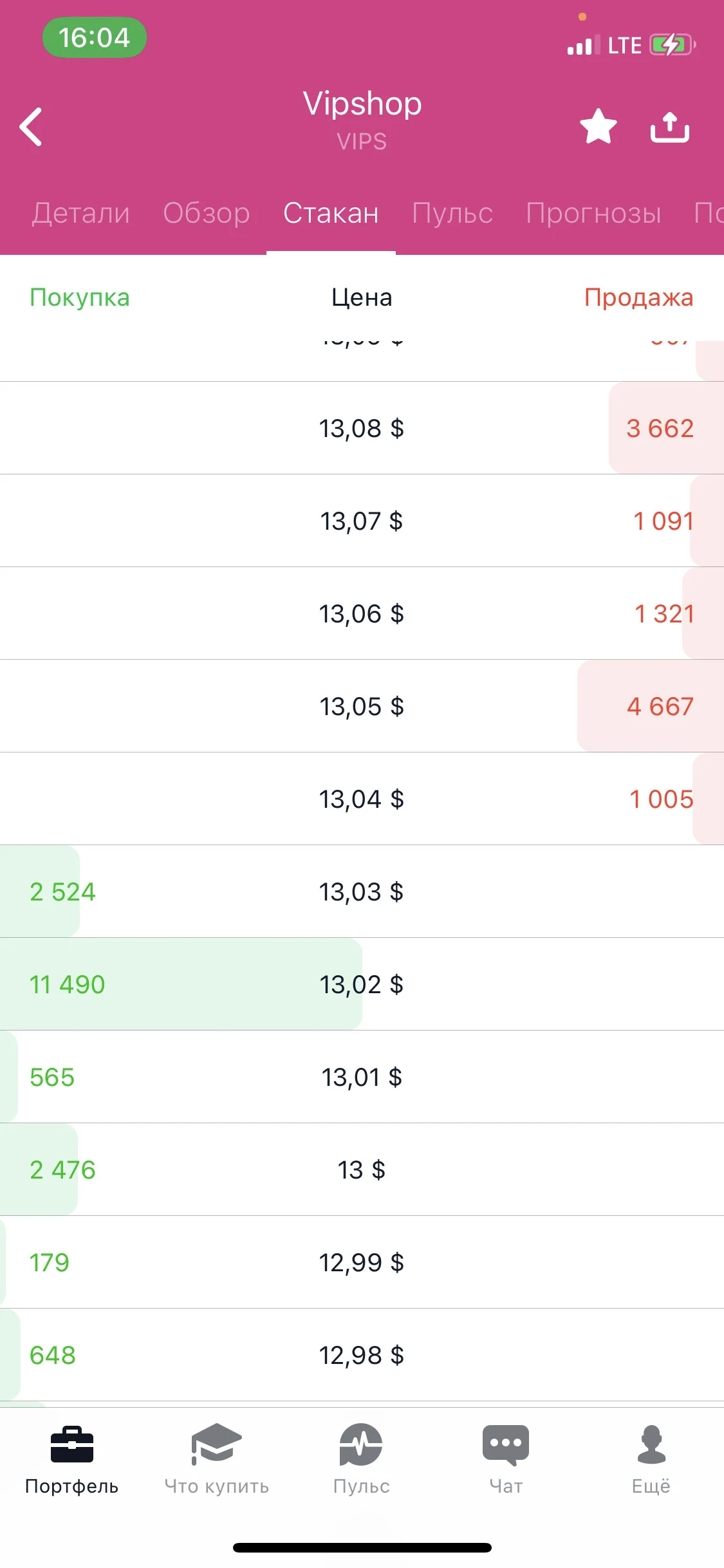Screen dimensions: 724x1568
Task: Switch to the Обзор tab
Action: tap(207, 213)
